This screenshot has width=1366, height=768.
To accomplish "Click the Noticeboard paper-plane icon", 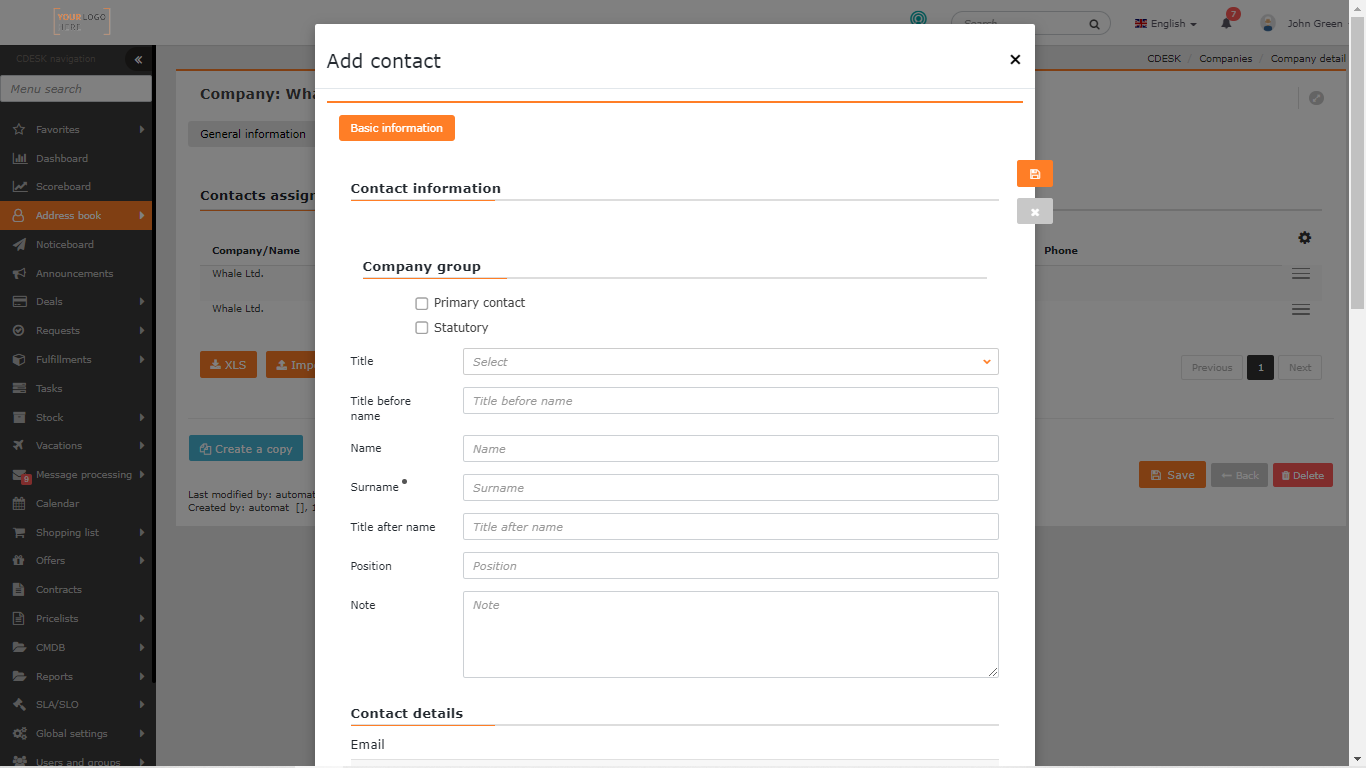I will click(x=19, y=245).
